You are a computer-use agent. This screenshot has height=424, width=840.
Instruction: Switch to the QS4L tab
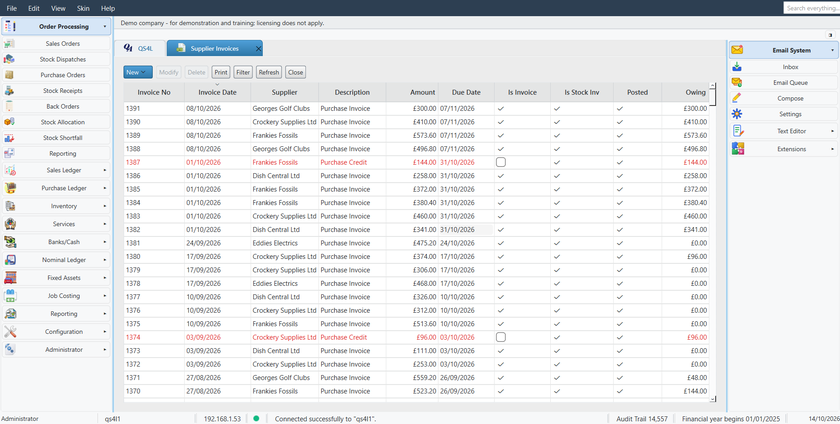[139, 48]
